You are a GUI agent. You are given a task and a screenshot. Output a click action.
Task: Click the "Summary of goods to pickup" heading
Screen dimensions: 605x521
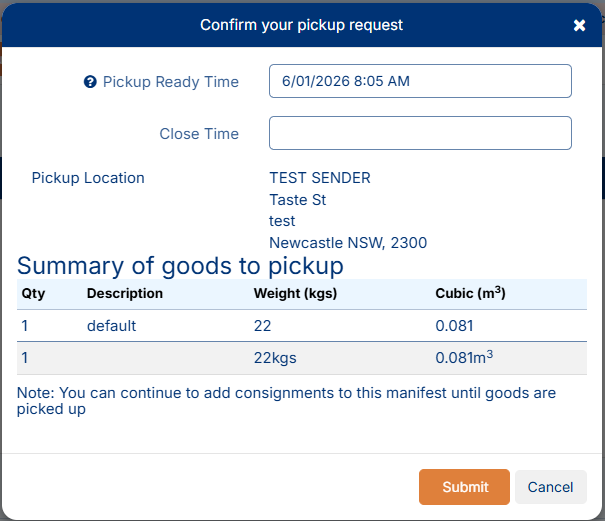180,266
